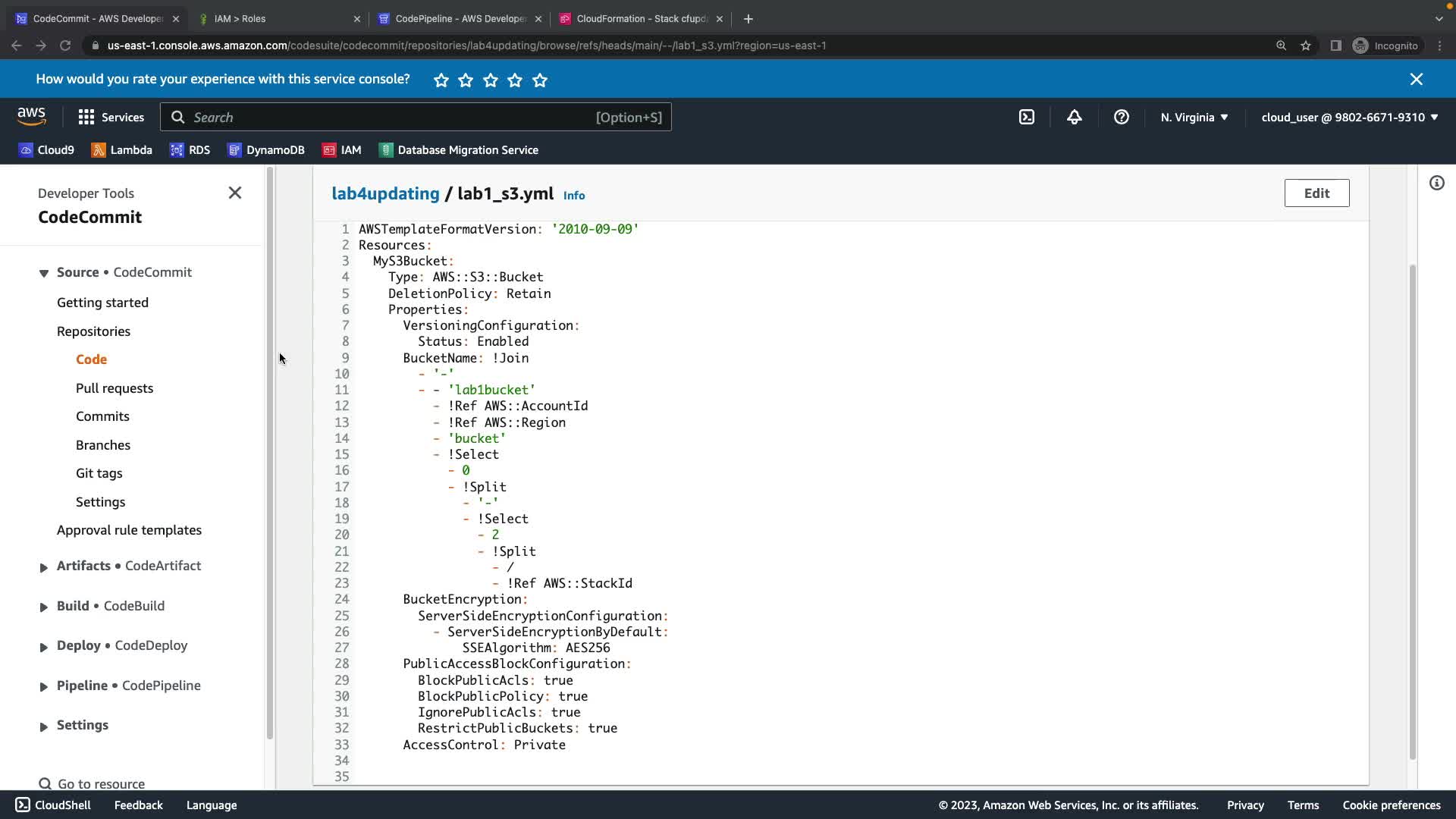Expand the Pipeline CodePipeline section
The height and width of the screenshot is (819, 1456).
pos(44,686)
